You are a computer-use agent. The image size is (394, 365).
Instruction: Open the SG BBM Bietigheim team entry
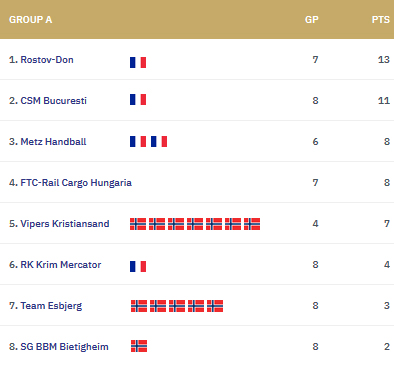click(x=64, y=347)
